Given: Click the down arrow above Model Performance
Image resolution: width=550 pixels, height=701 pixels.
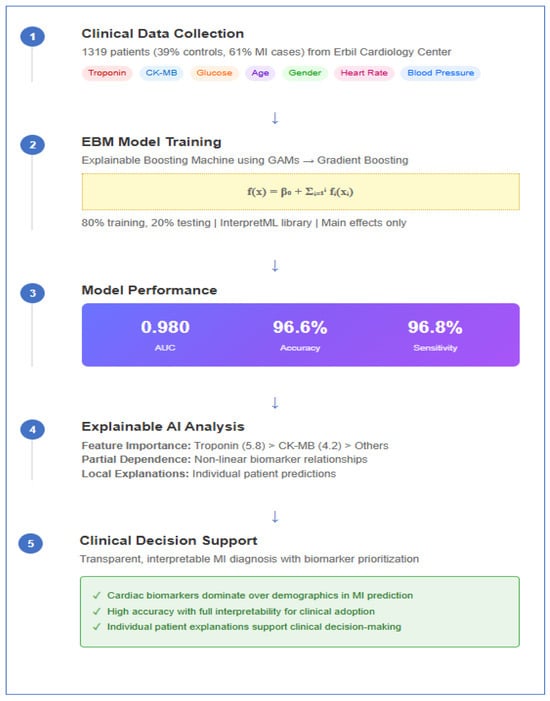Looking at the screenshot, I should pyautogui.click(x=275, y=266).
